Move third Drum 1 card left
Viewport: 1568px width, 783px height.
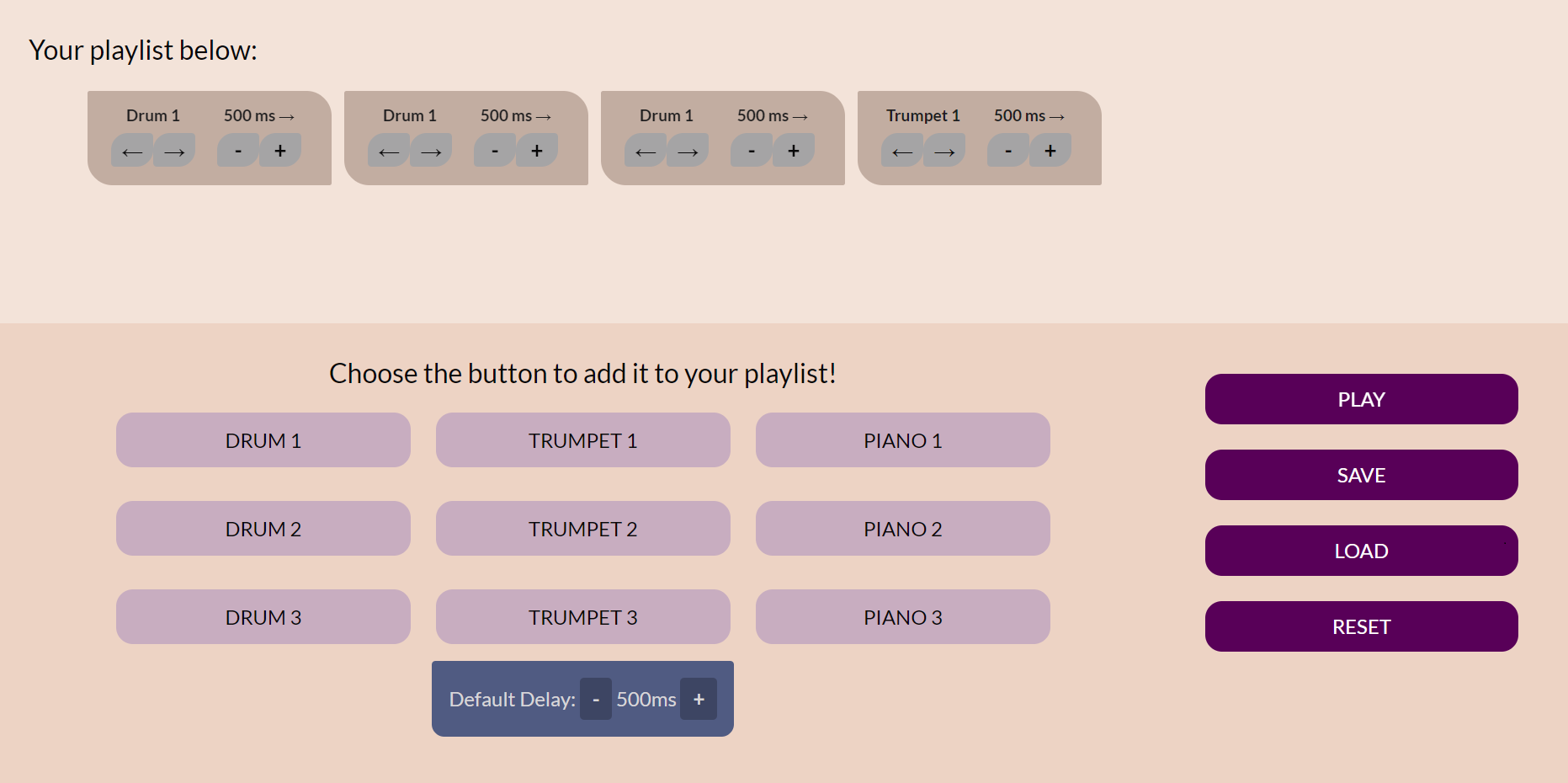pos(646,151)
